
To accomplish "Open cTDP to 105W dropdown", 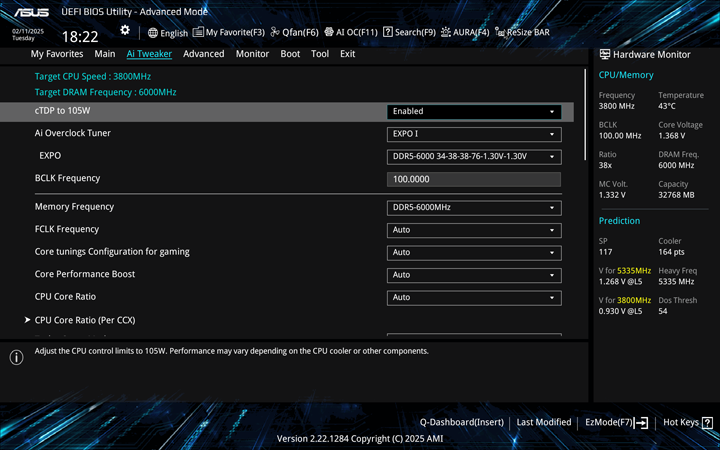I will coord(473,112).
